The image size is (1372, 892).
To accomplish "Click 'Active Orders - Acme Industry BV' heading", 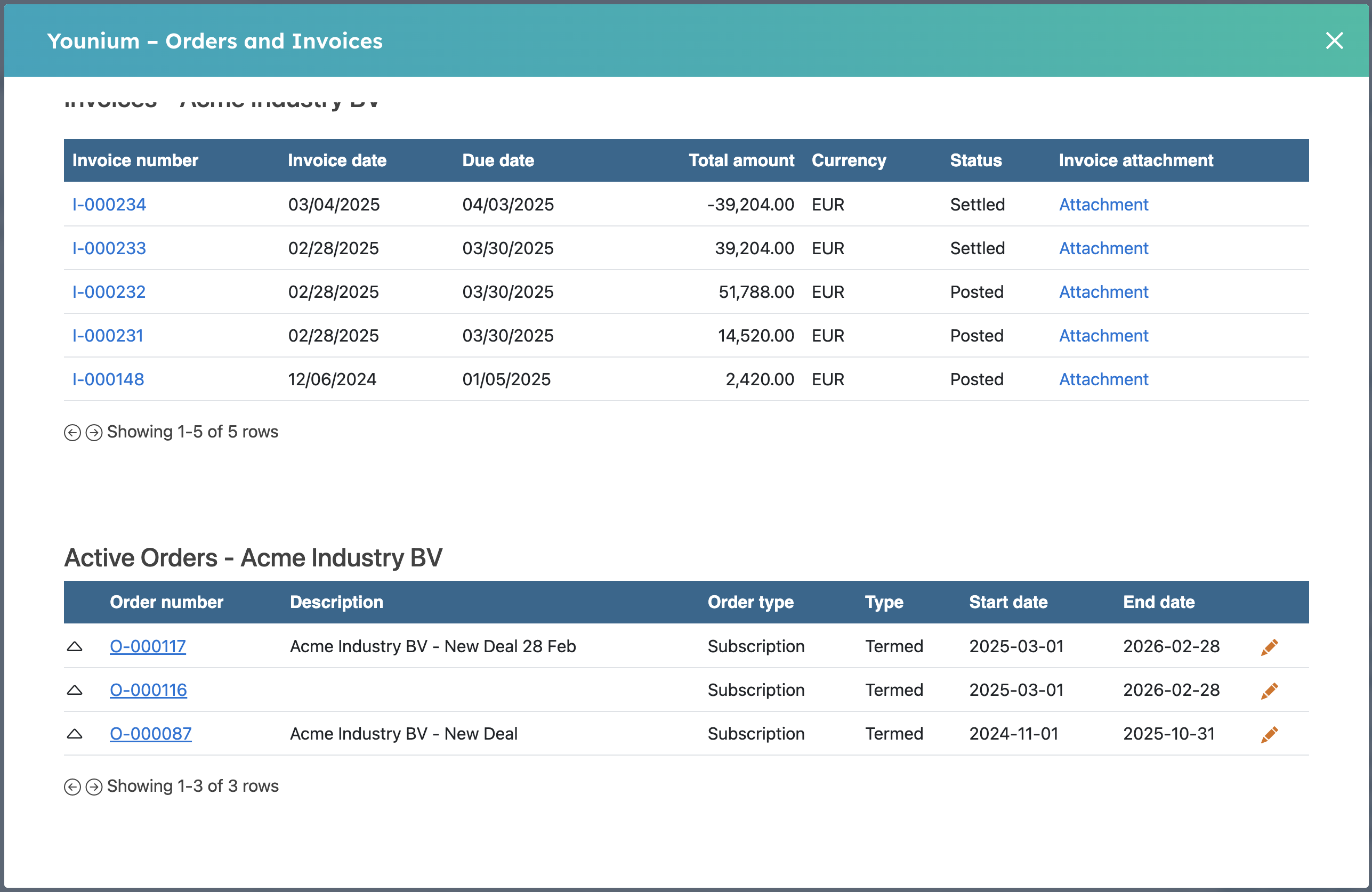I will 253,558.
